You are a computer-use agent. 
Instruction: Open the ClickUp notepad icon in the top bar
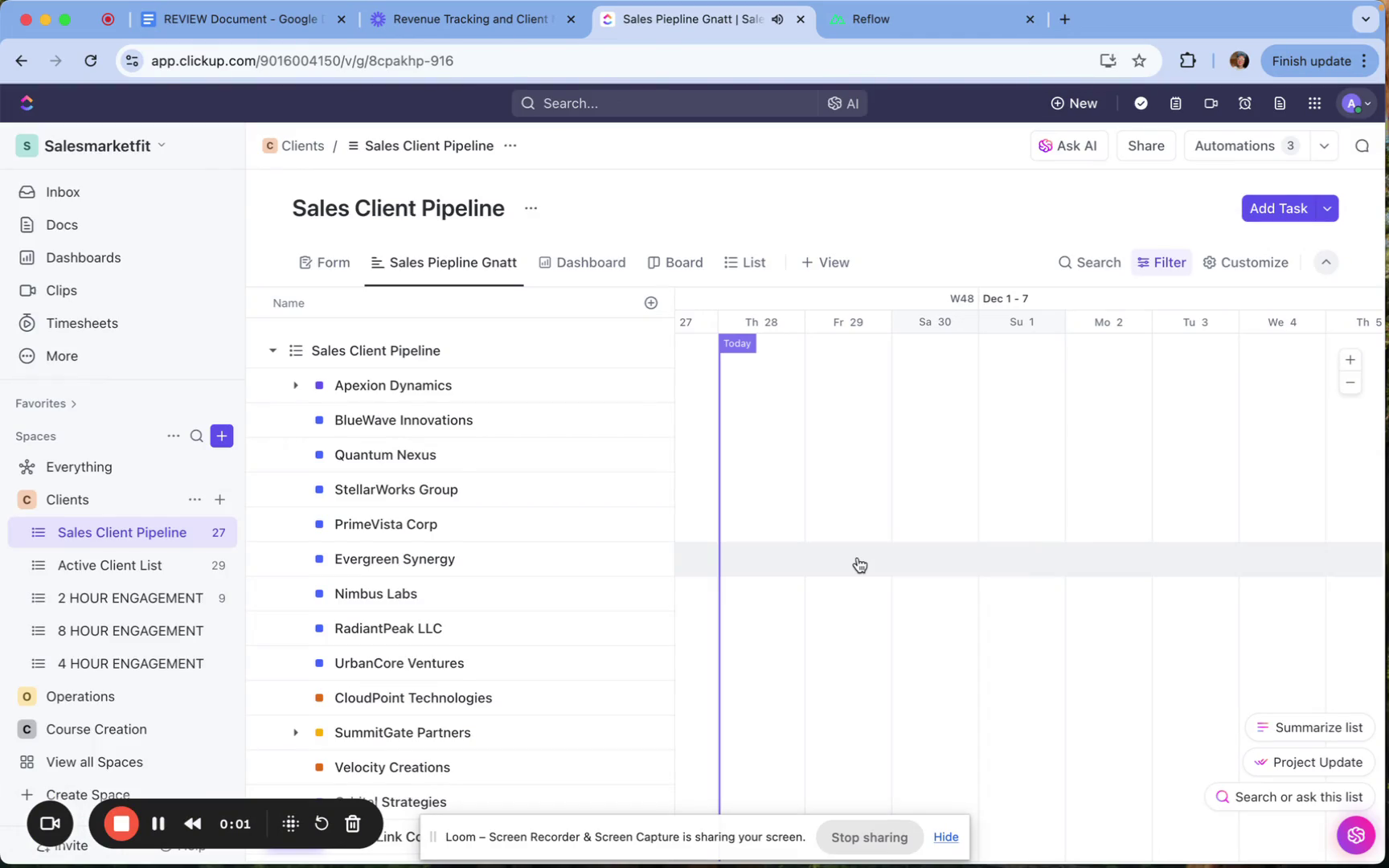click(x=1176, y=103)
